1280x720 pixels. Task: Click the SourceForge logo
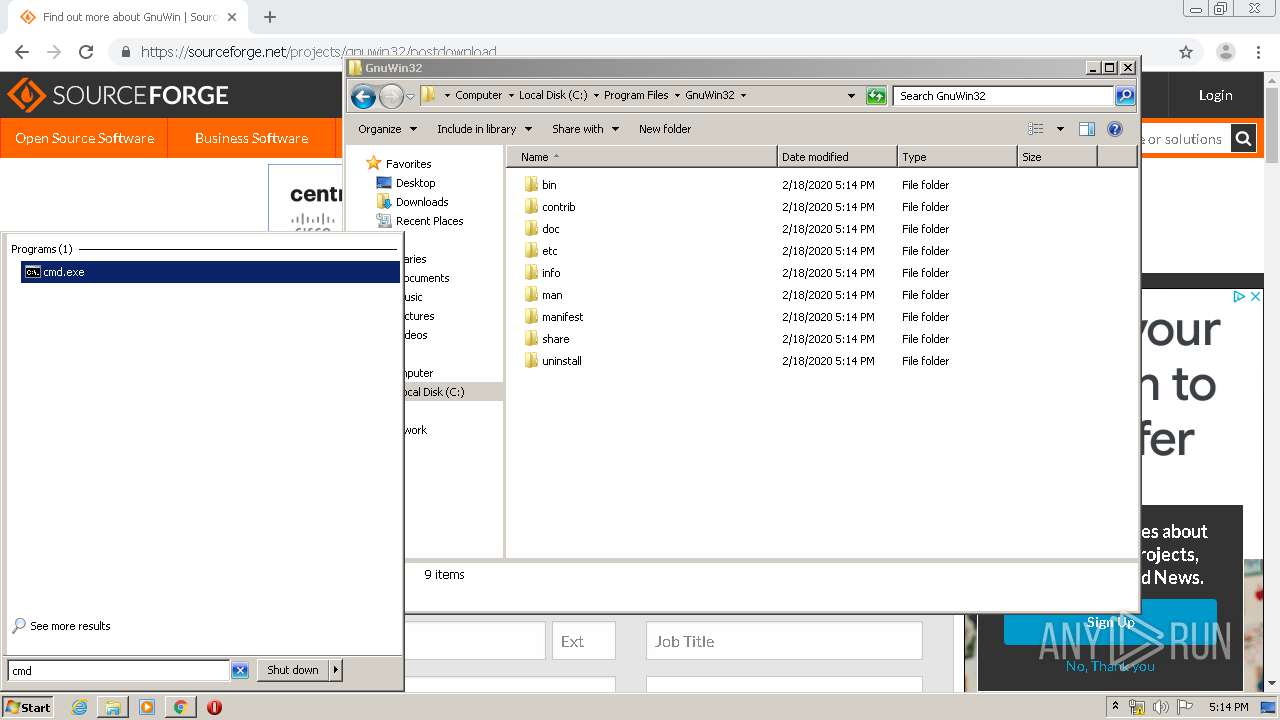click(118, 95)
